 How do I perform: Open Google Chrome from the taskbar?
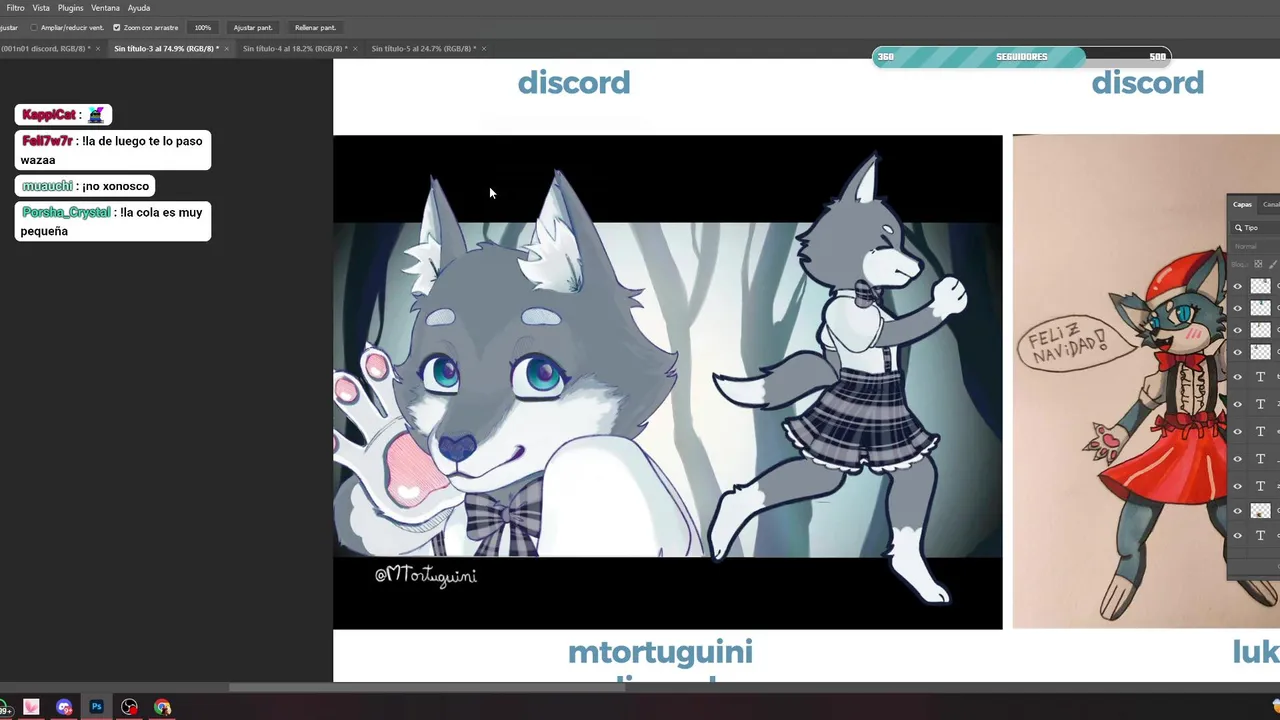[x=163, y=707]
